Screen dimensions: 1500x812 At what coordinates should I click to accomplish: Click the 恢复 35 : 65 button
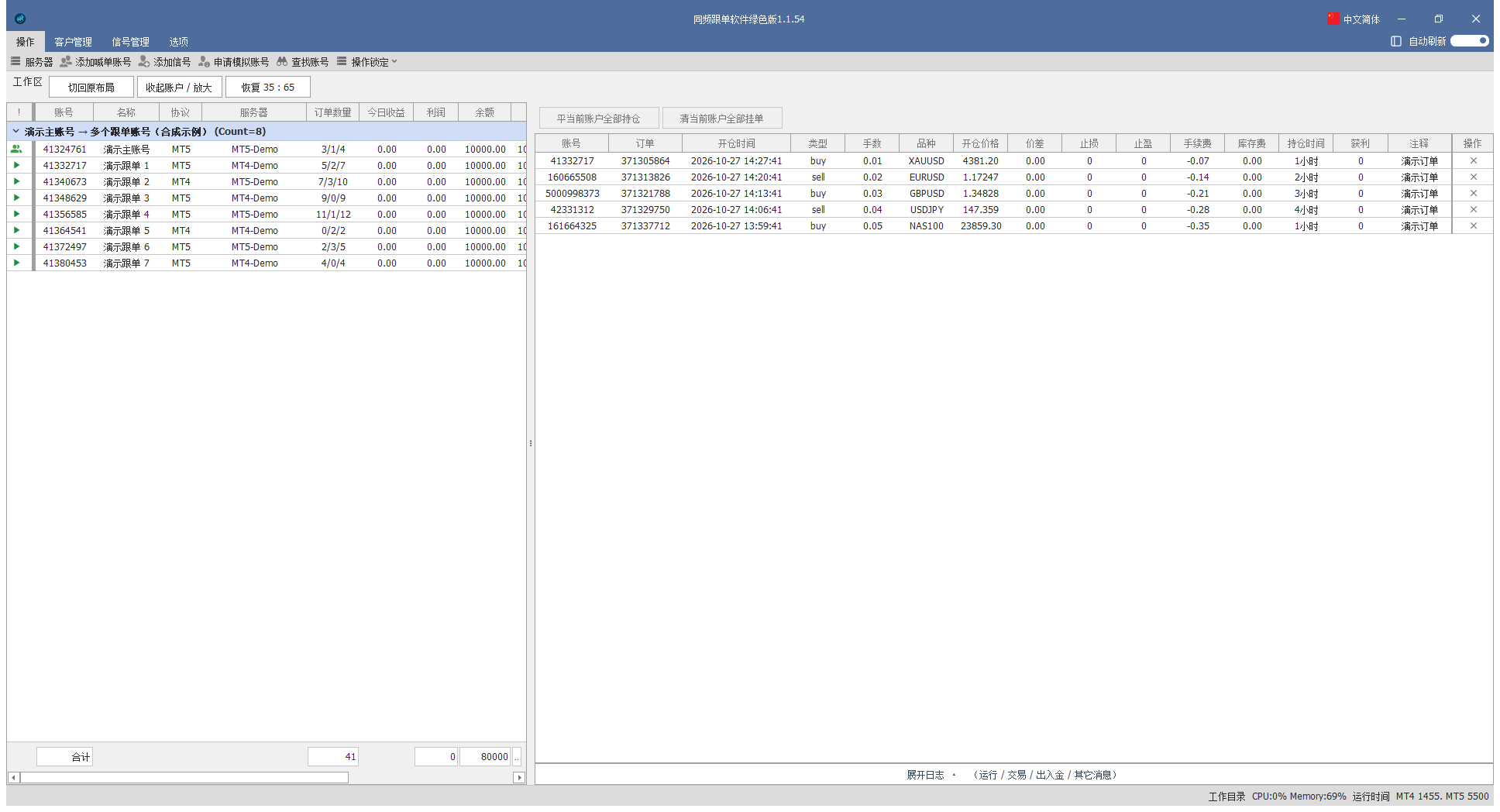pos(267,88)
